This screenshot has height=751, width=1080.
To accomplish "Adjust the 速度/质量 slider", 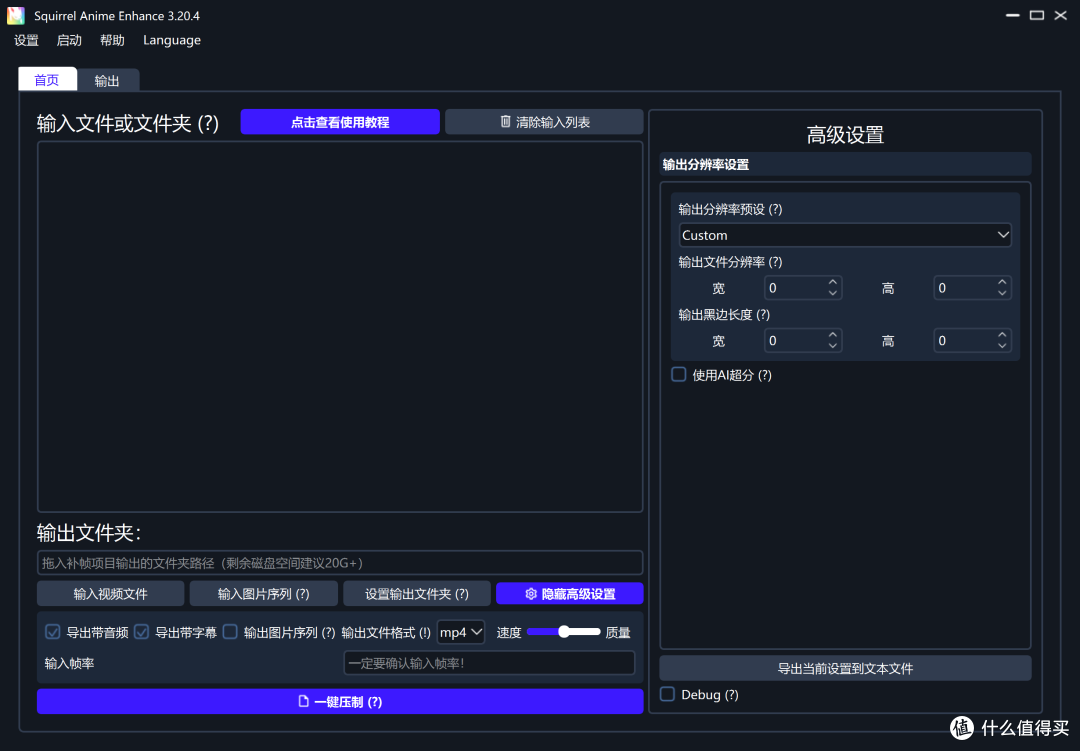I will pyautogui.click(x=563, y=631).
